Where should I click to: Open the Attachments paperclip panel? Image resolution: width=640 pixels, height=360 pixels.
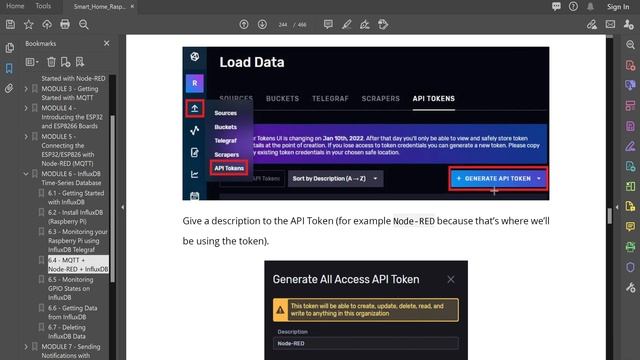9,89
